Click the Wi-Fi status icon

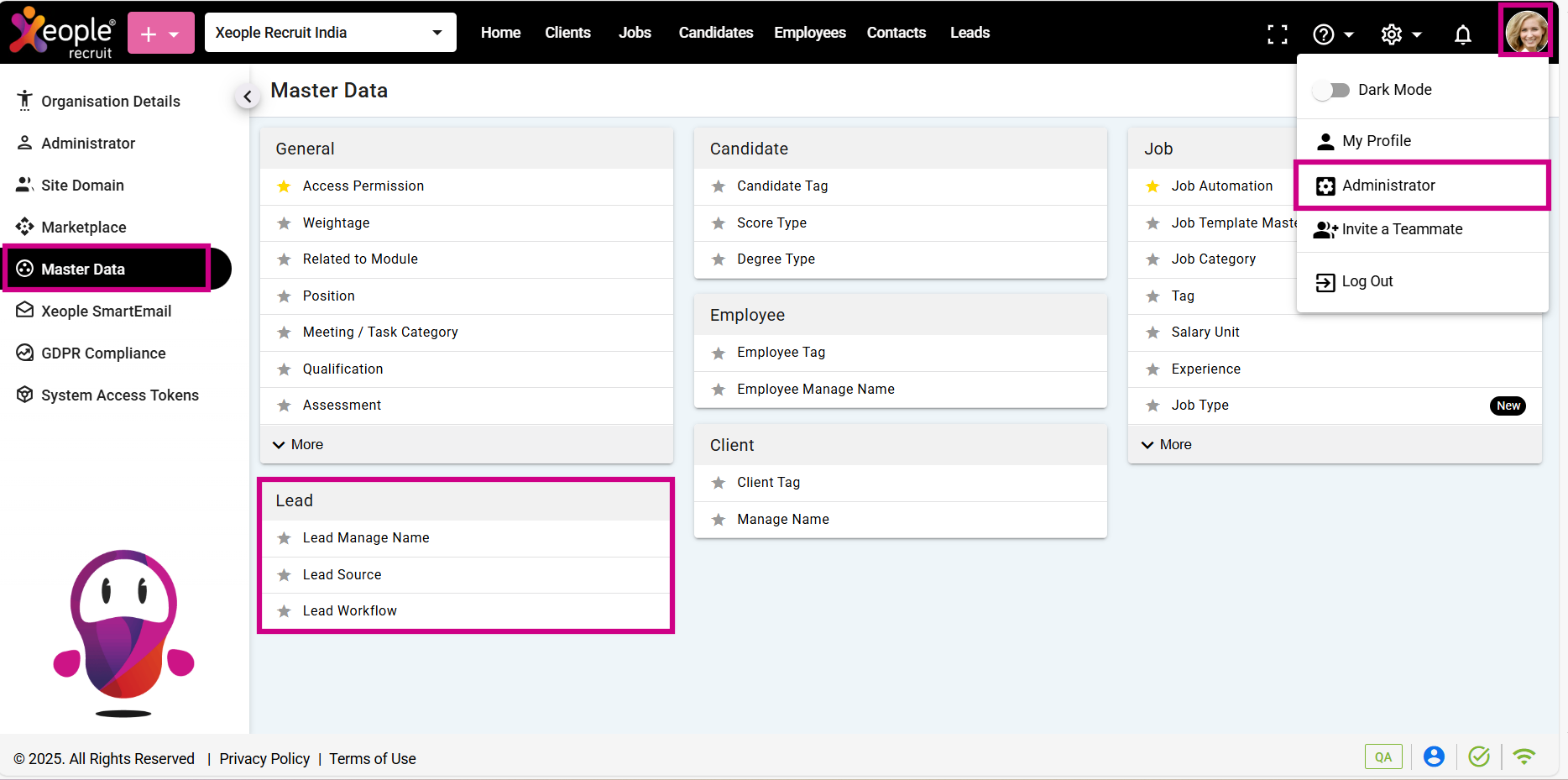[x=1524, y=756]
